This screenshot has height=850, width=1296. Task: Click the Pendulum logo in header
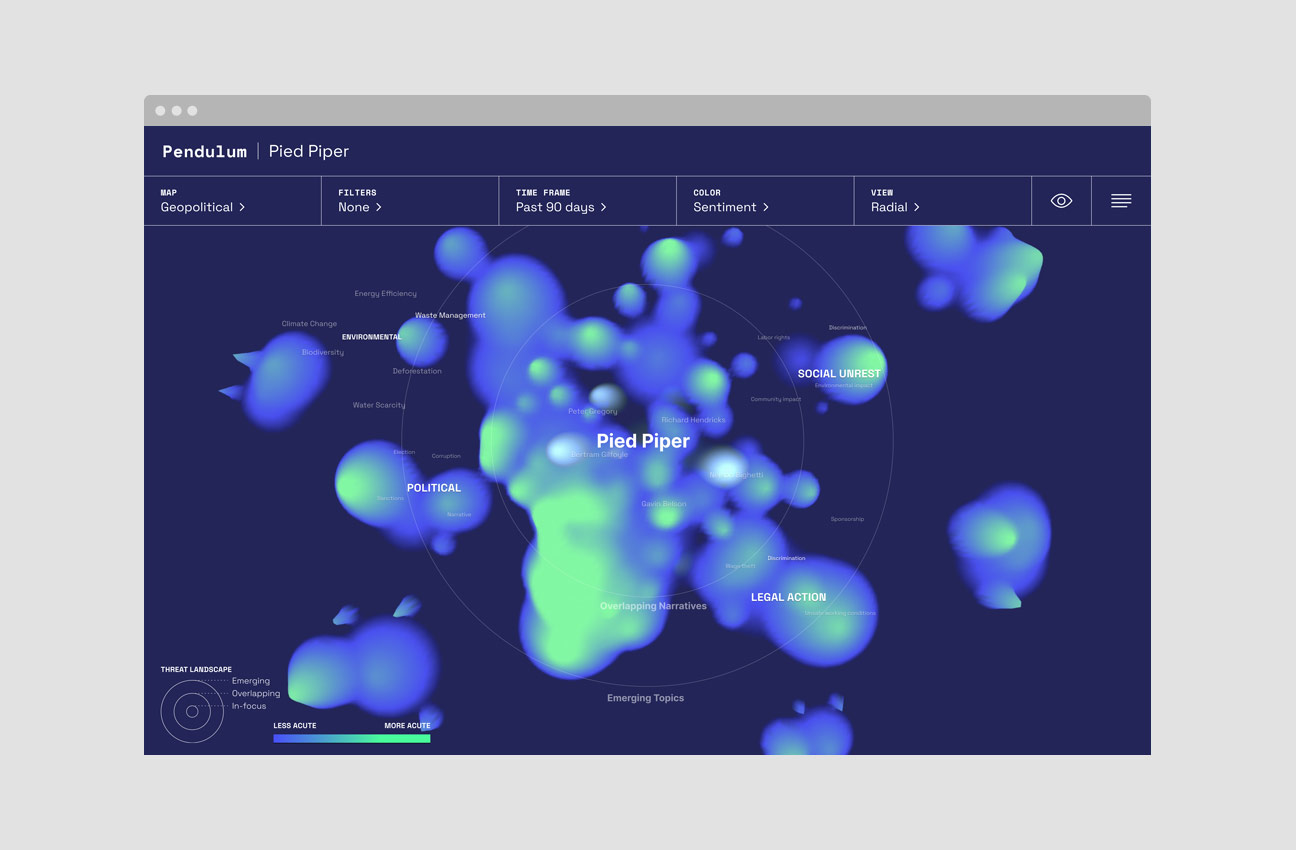pyautogui.click(x=204, y=151)
